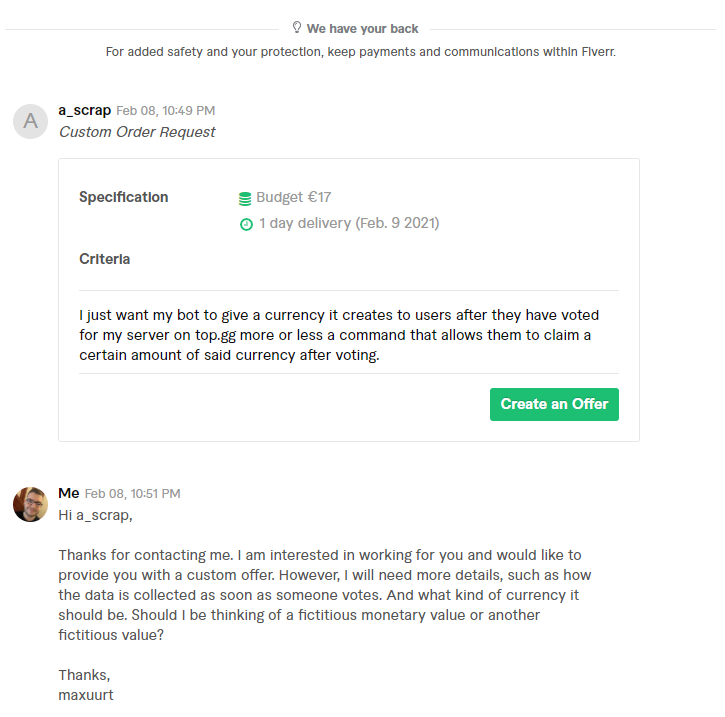
Task: Click the Feb 08, 10:49 PM timestamp
Action: tap(165, 111)
